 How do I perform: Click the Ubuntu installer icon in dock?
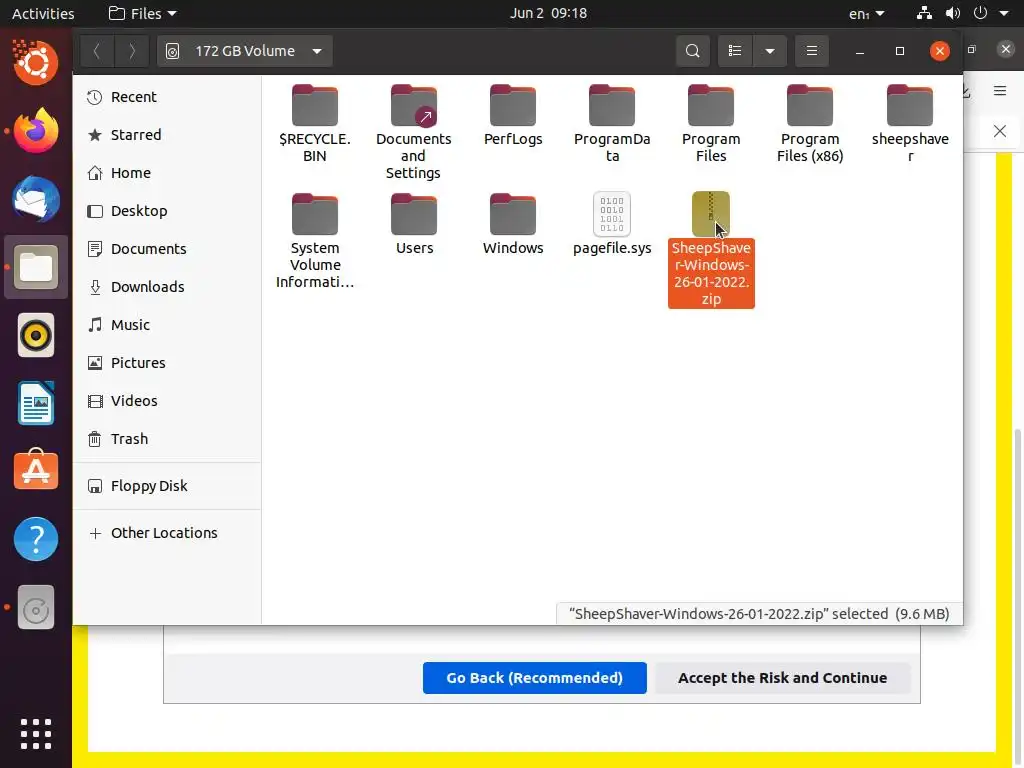[x=36, y=63]
